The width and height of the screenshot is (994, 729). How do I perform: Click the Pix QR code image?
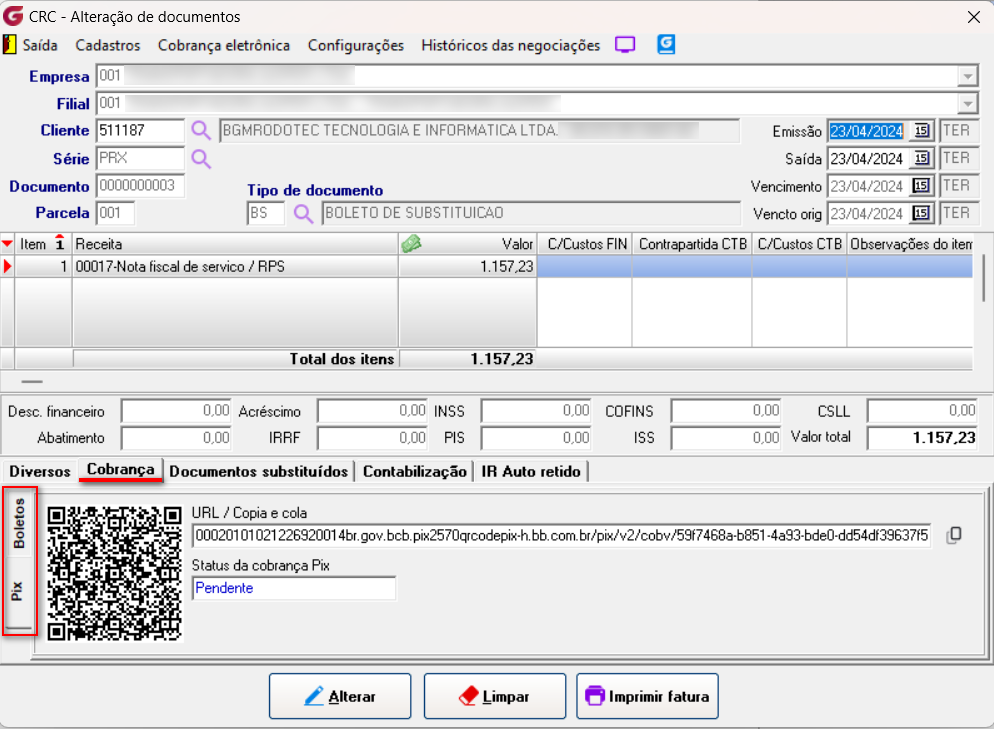tap(115, 574)
